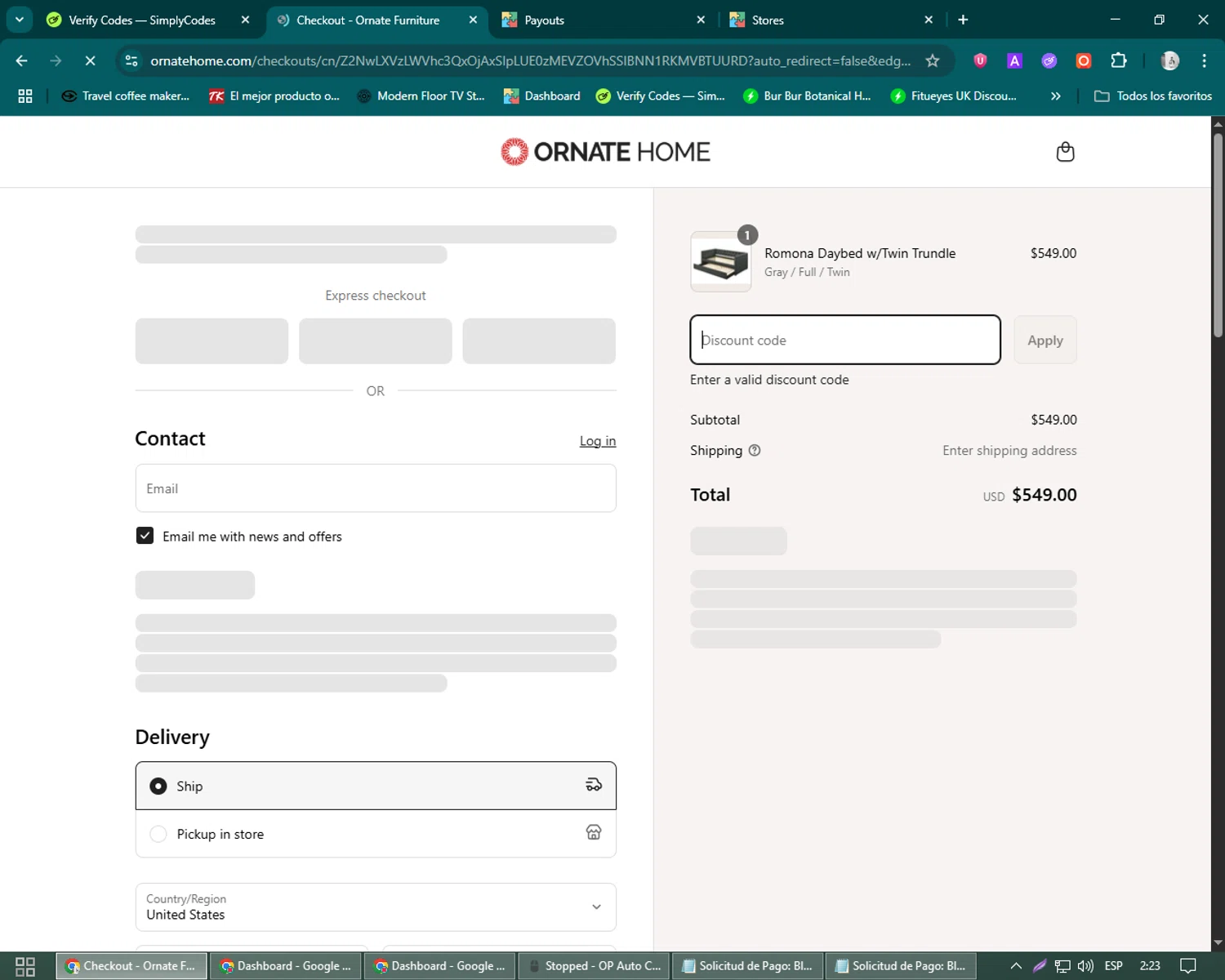Open the volume speaker tray icon
Screen dimensions: 1225x980
(1085, 966)
